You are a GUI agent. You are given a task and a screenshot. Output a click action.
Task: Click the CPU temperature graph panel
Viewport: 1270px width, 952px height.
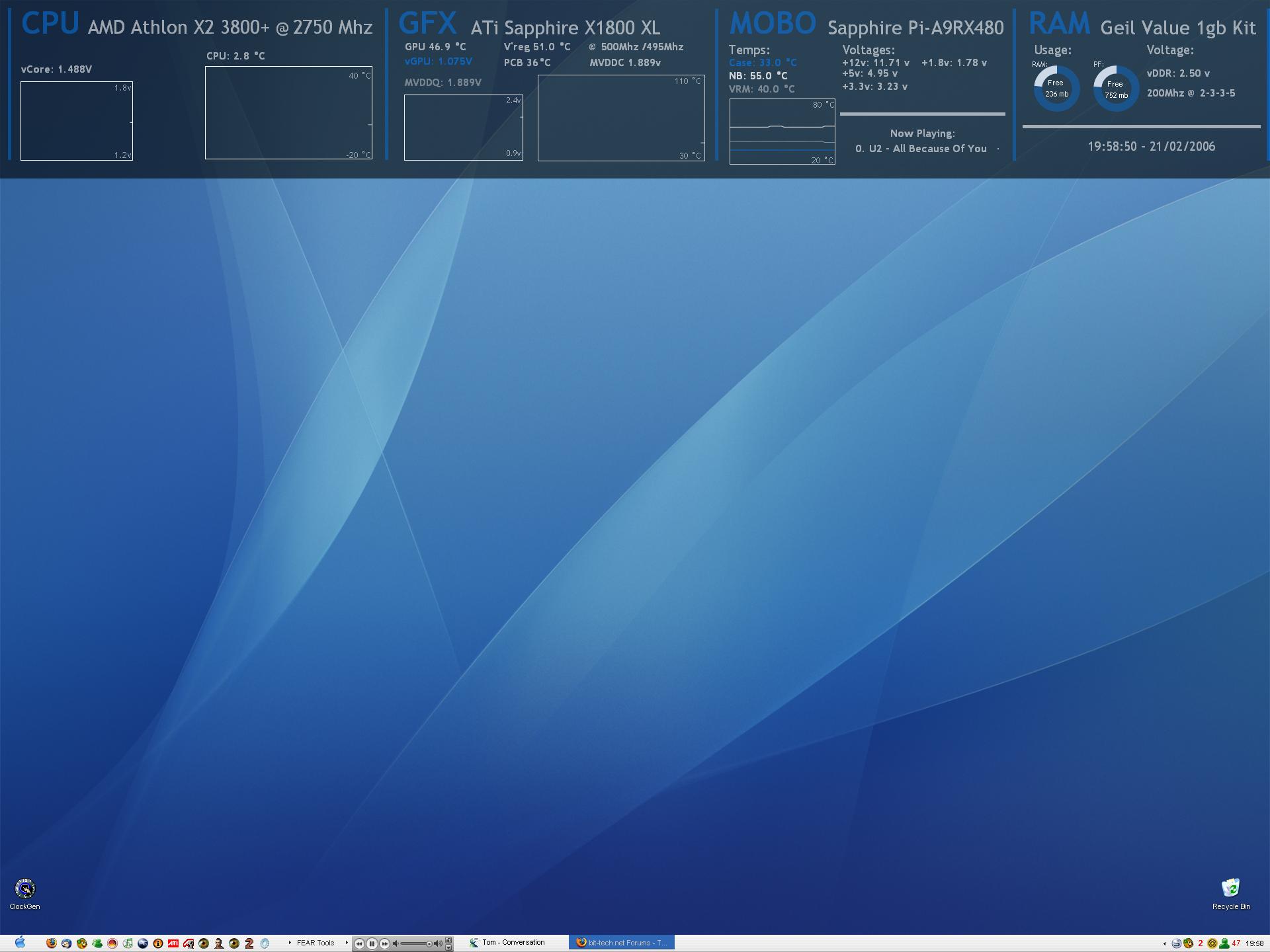pos(288,112)
